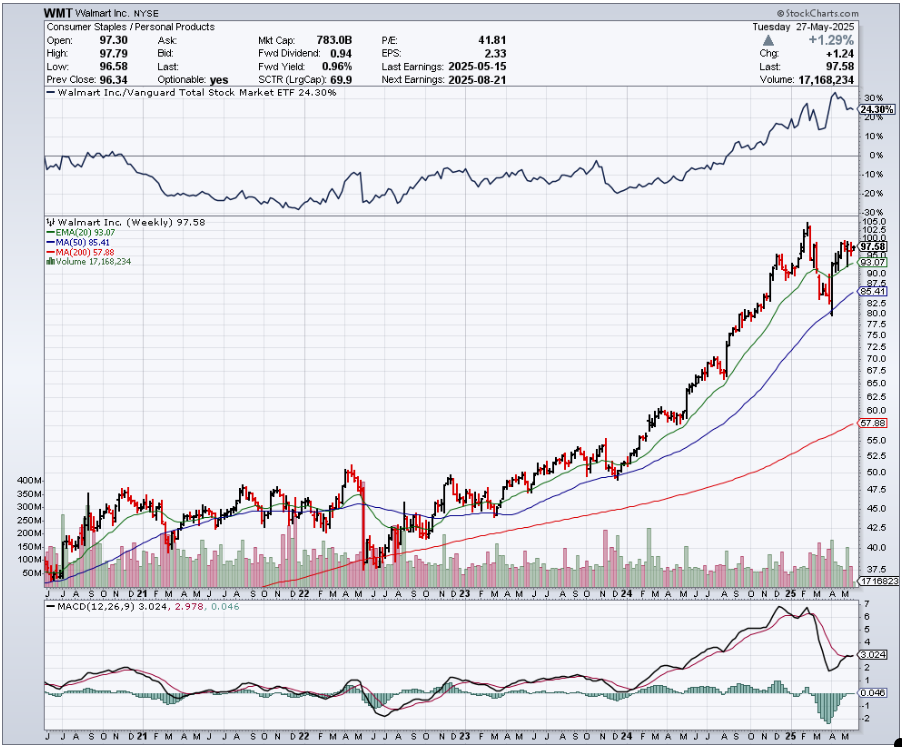The width and height of the screenshot is (902, 747).
Task: Click the red 57.88 tag on the price axis
Action: [873, 423]
